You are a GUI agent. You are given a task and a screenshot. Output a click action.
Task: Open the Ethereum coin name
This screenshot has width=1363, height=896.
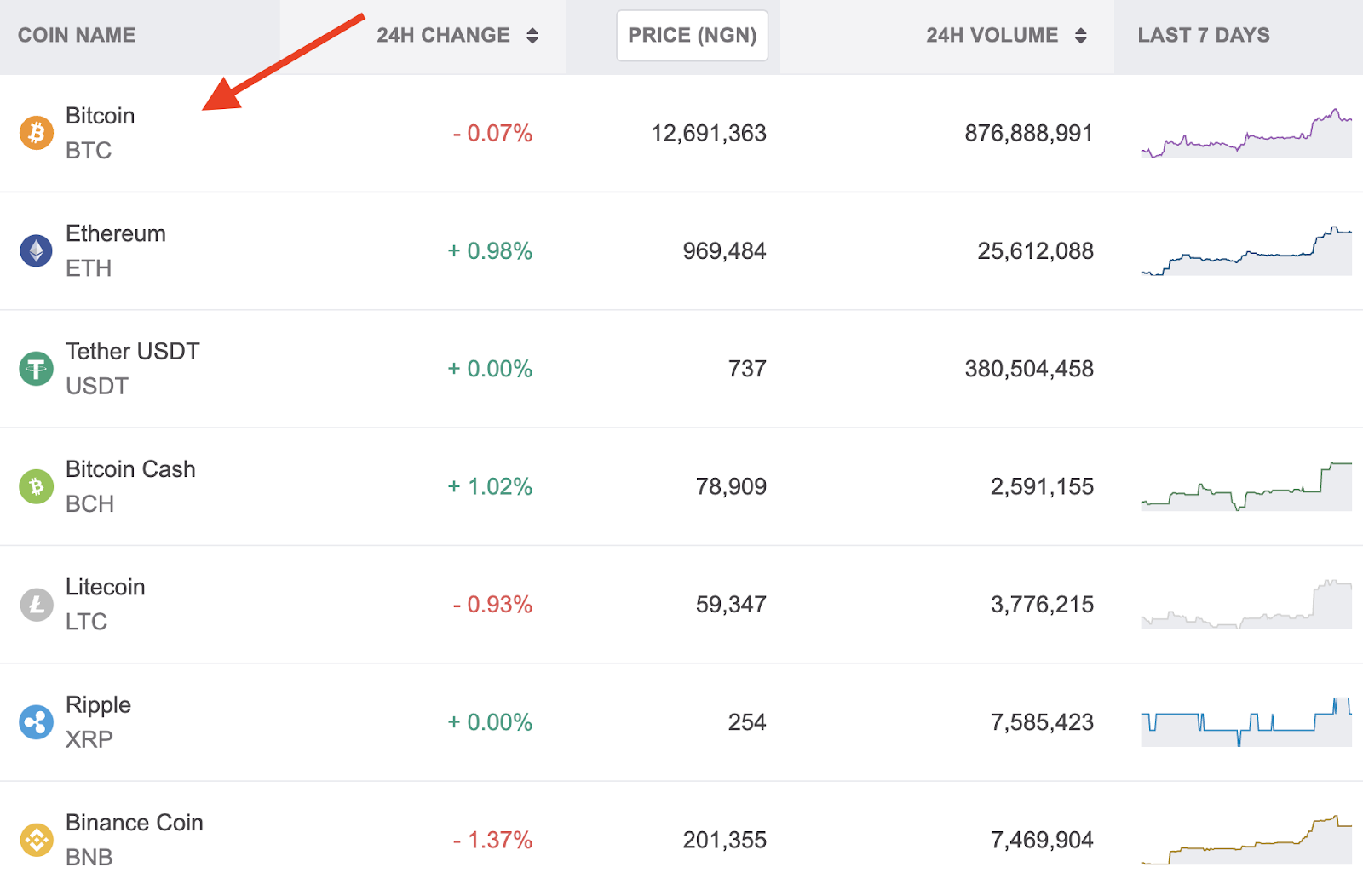(116, 233)
